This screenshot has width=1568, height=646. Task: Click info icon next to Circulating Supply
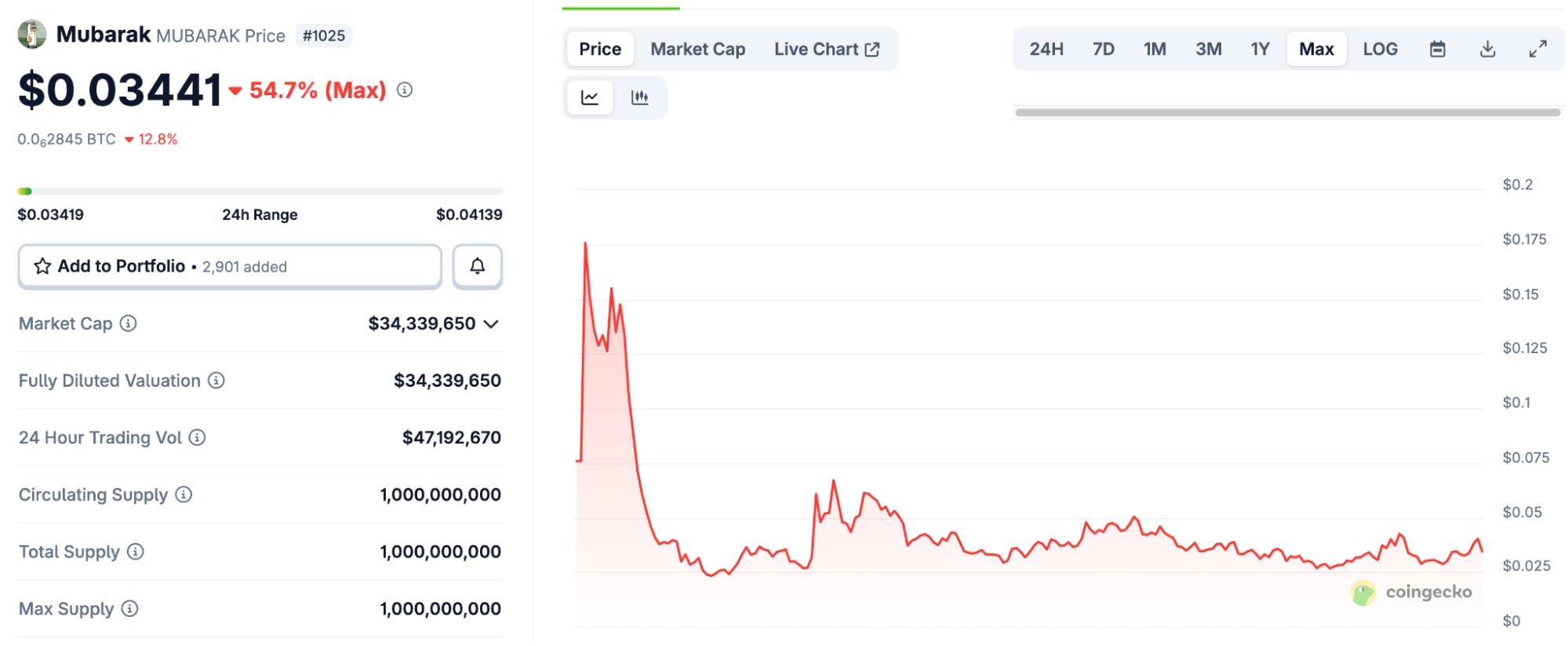pos(184,495)
